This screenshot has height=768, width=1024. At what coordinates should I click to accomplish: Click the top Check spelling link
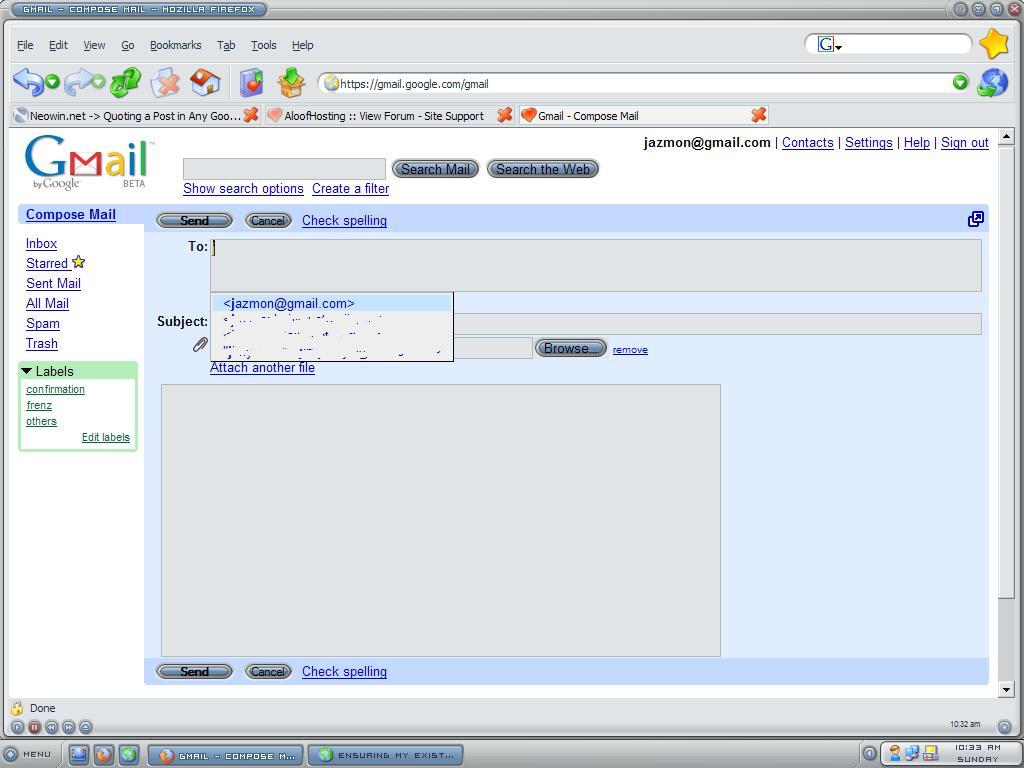(344, 221)
